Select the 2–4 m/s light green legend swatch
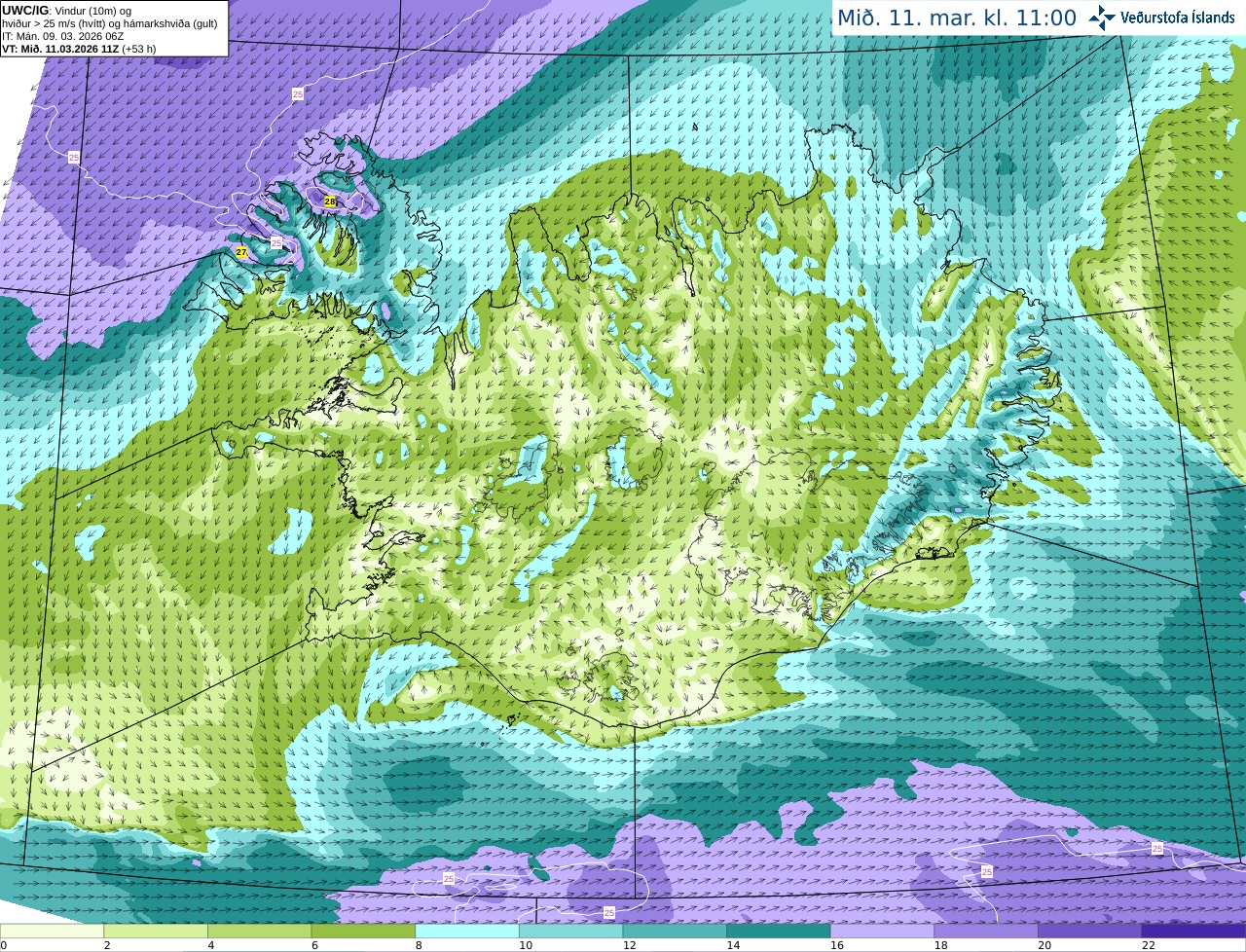 [x=156, y=931]
